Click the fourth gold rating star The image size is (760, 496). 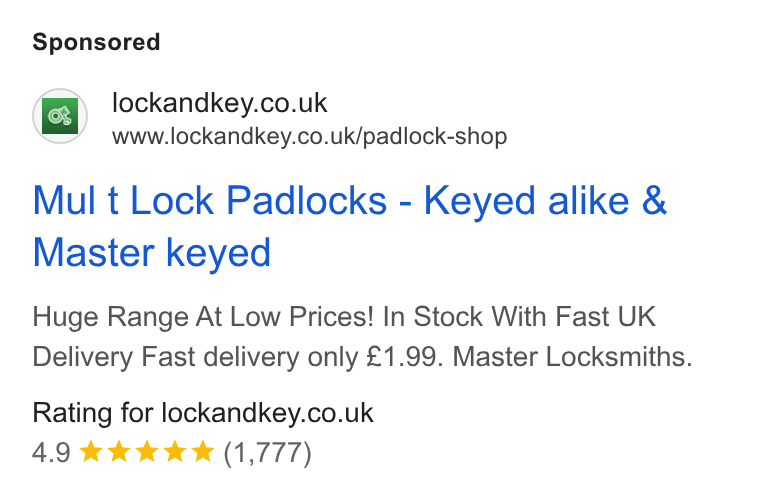174,451
